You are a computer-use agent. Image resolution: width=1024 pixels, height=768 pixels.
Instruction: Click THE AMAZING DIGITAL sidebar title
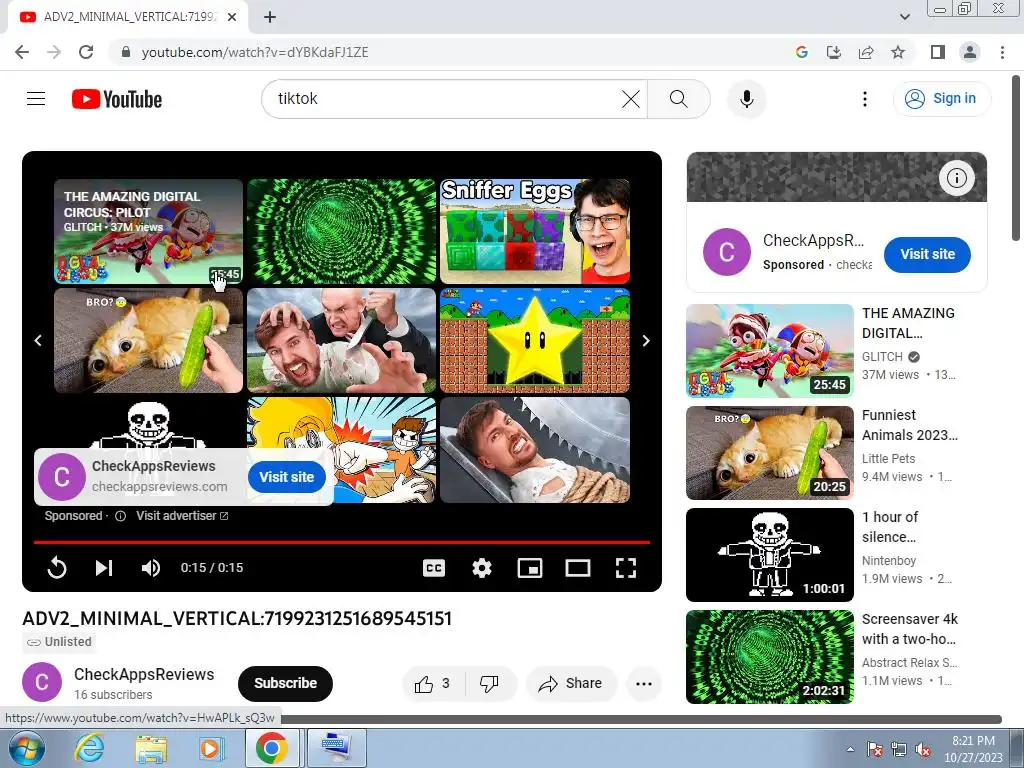click(x=908, y=323)
